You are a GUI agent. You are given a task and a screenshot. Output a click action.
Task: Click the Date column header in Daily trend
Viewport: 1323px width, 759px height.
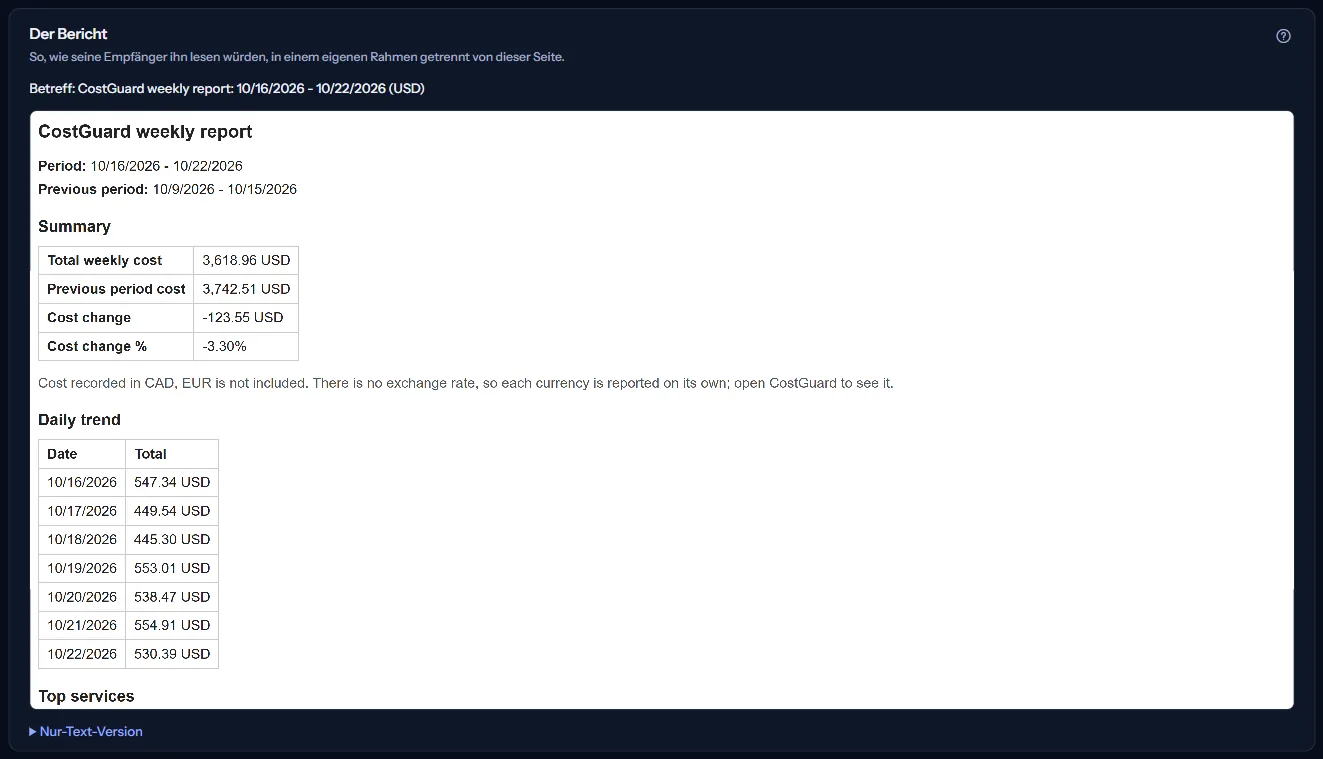point(82,454)
